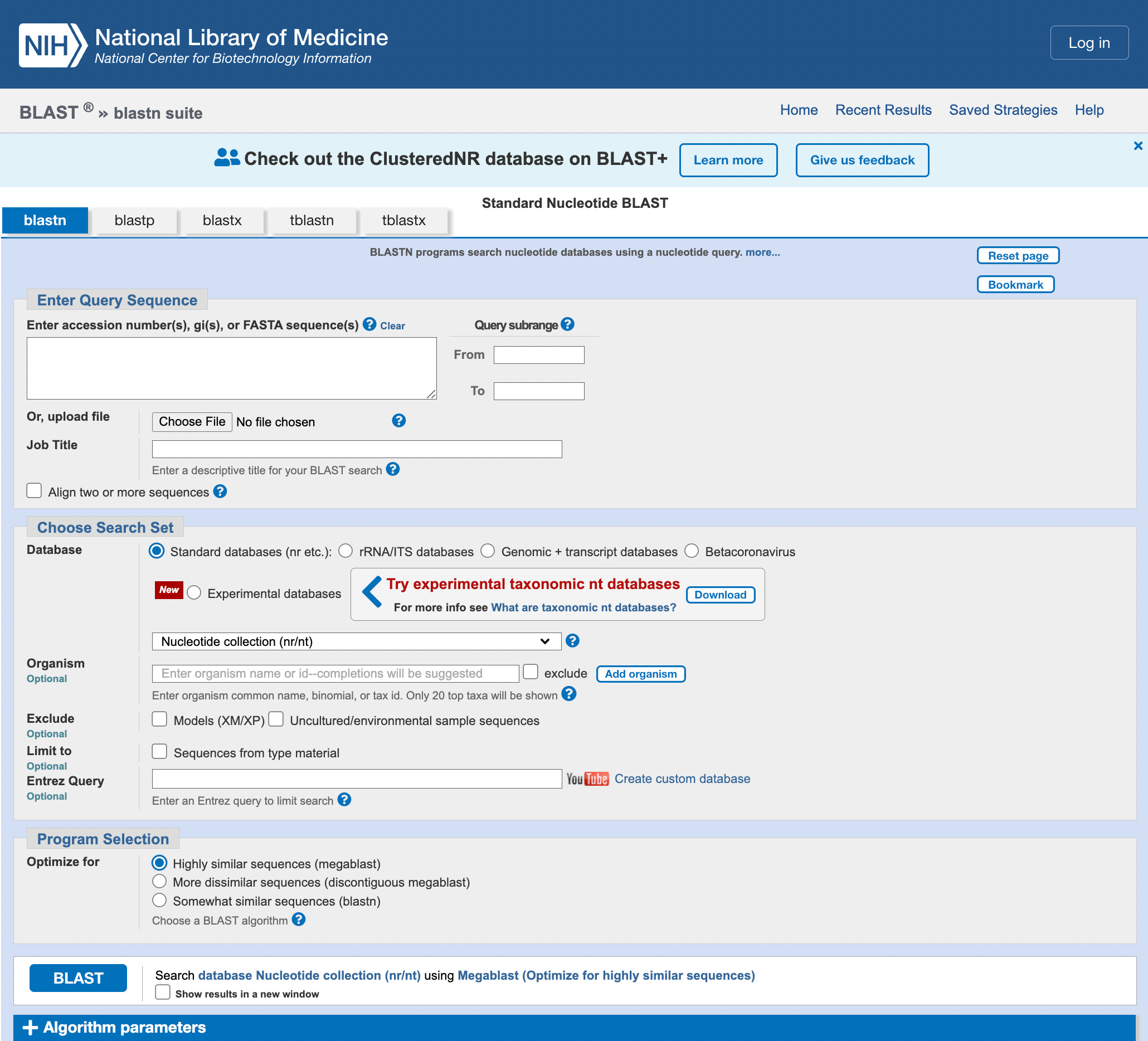Click the Job Title input field

point(357,449)
